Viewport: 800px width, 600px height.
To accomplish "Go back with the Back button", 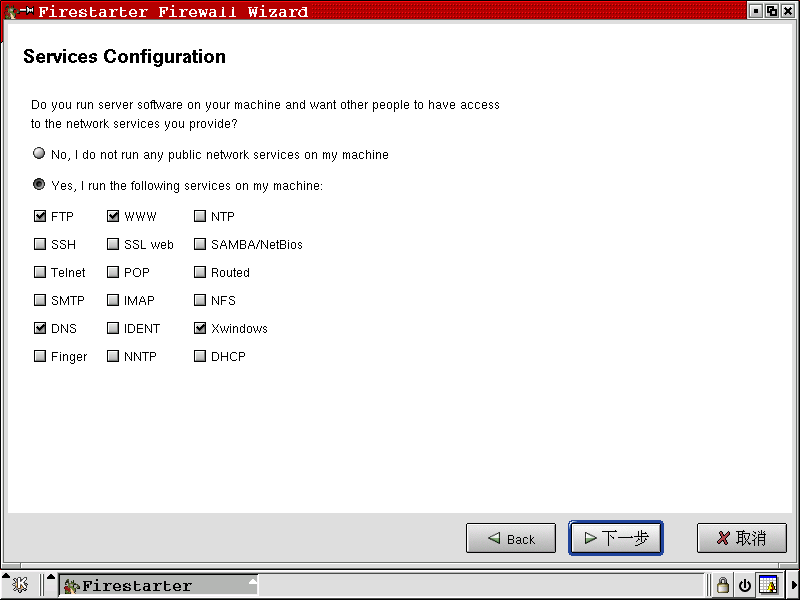I will pos(511,538).
